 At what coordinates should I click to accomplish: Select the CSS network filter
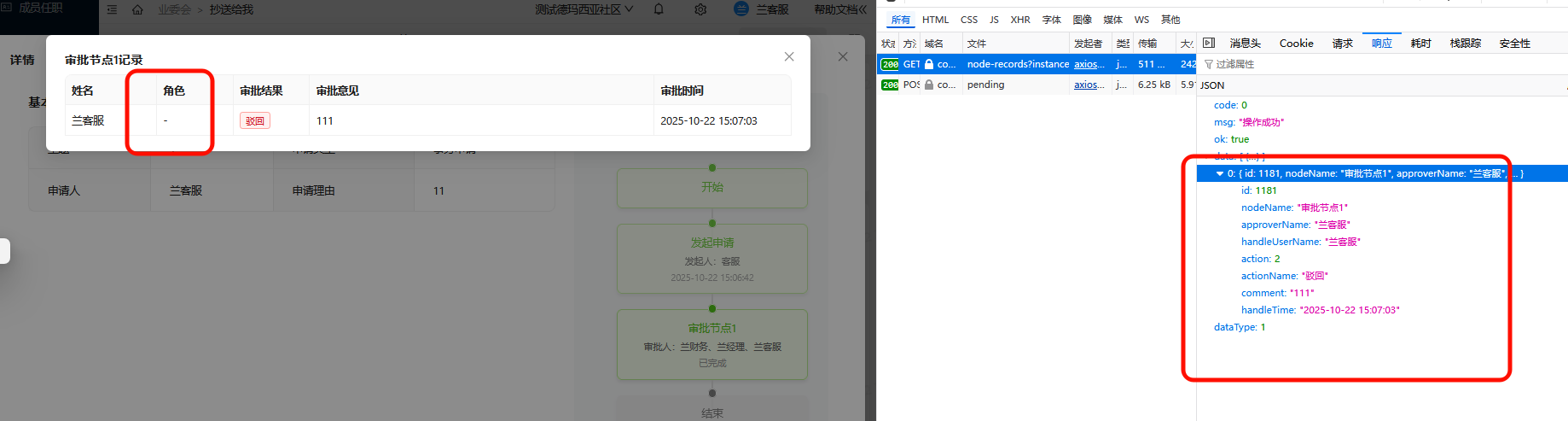(x=969, y=20)
